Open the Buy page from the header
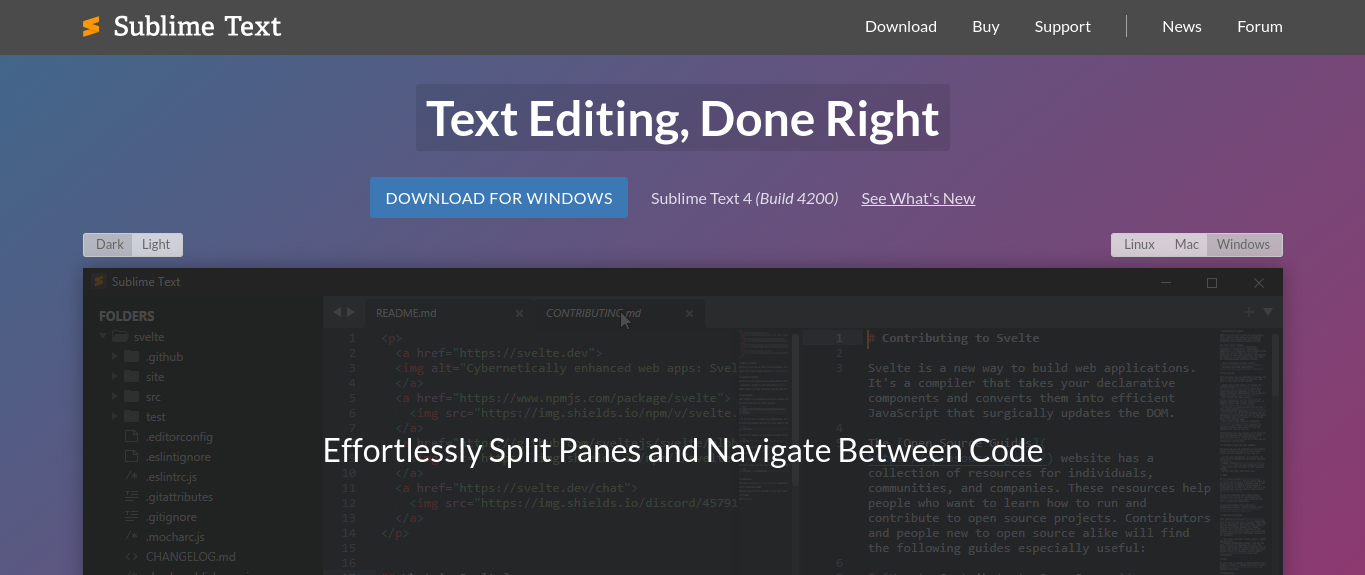 point(986,27)
